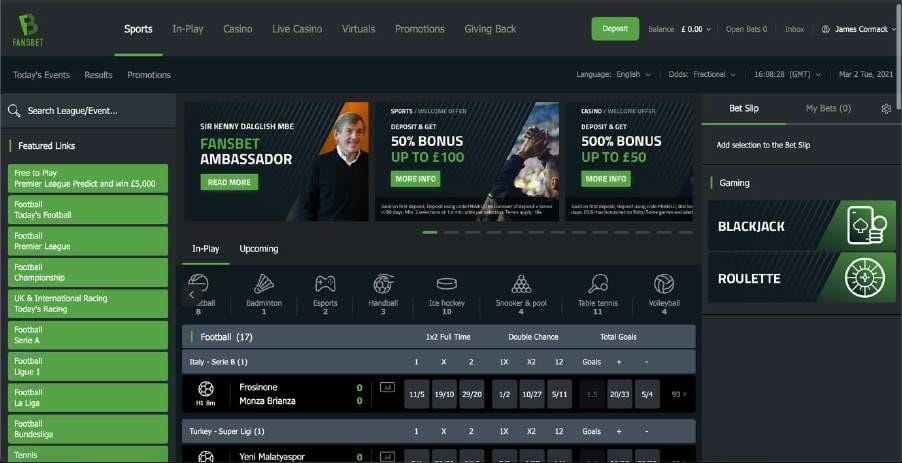Open Football La Liga featured link
The height and width of the screenshot is (463, 902).
(x=88, y=397)
